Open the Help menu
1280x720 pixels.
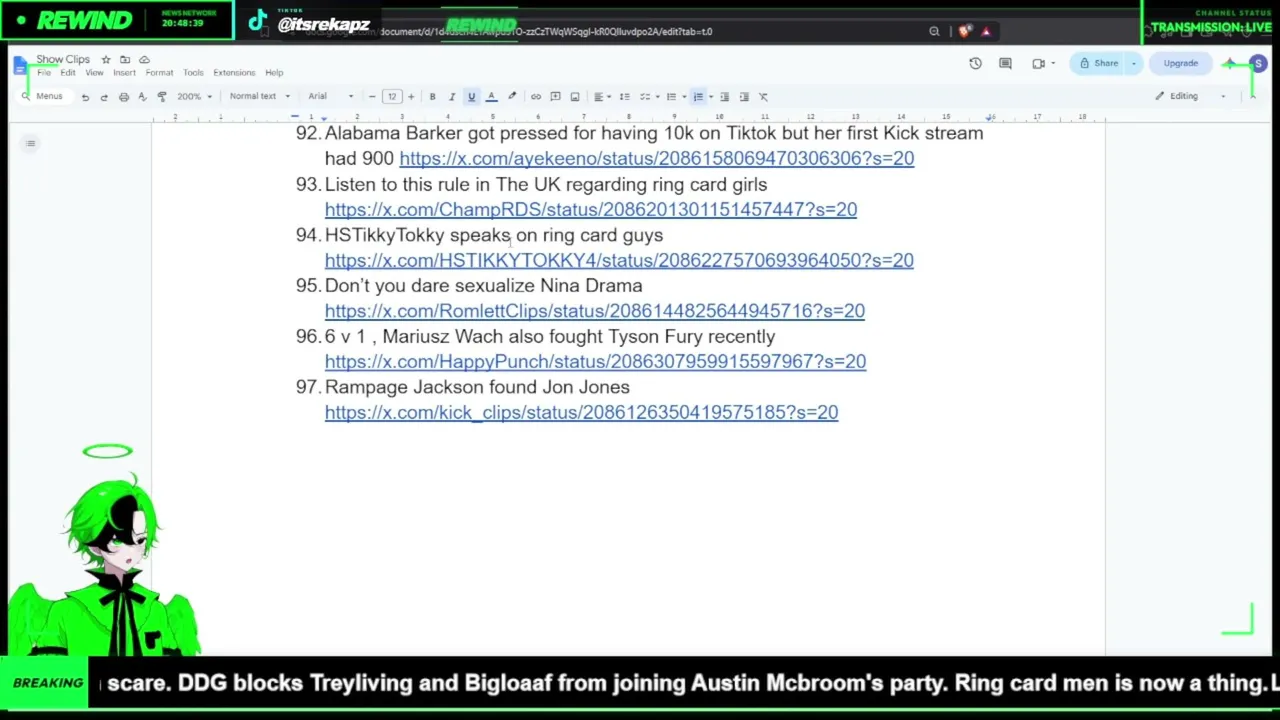(x=274, y=73)
